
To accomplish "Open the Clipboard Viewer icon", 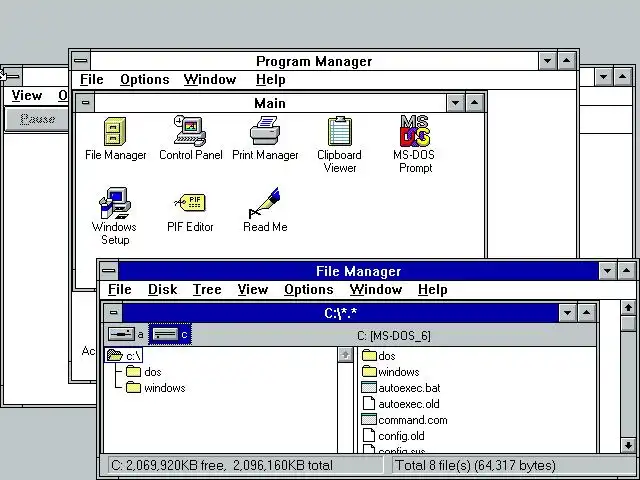I will 340,145.
